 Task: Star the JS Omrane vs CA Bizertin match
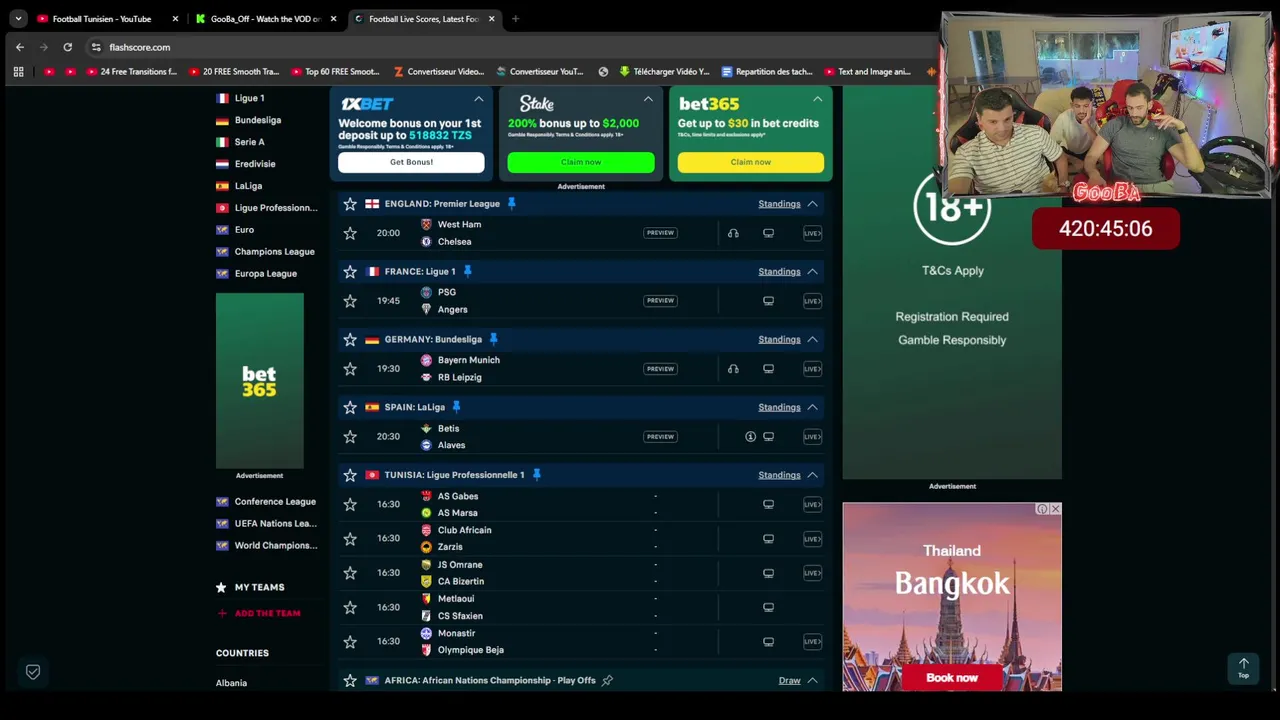(x=350, y=573)
